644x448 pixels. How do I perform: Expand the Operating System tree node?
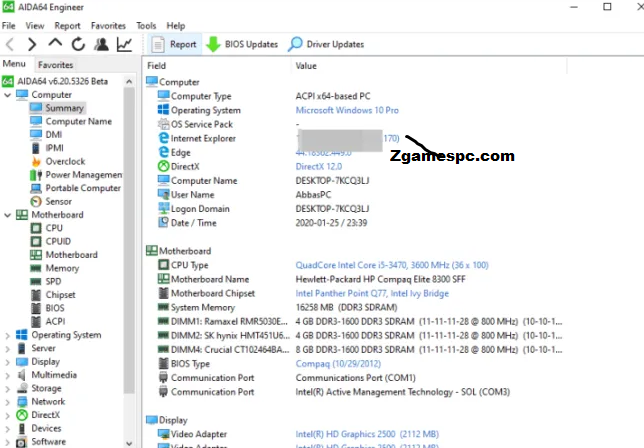tap(7, 335)
